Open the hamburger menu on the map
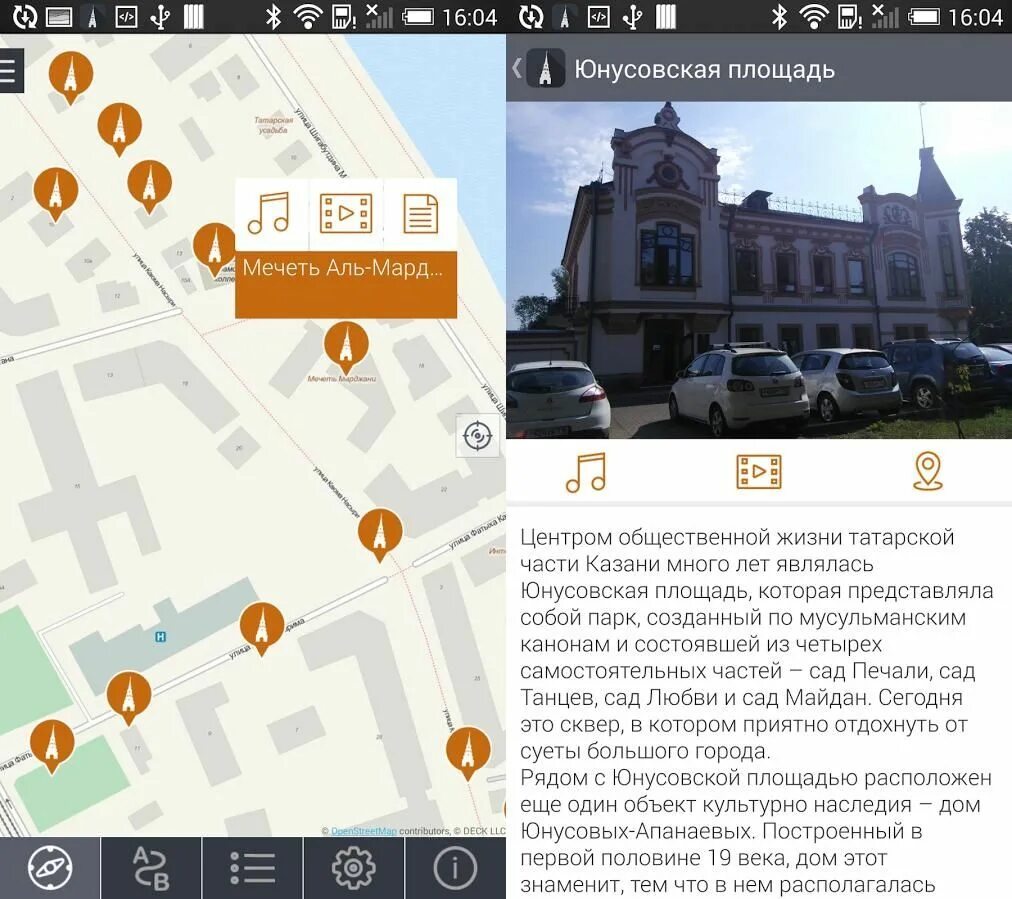The image size is (1012, 899). coord(9,70)
